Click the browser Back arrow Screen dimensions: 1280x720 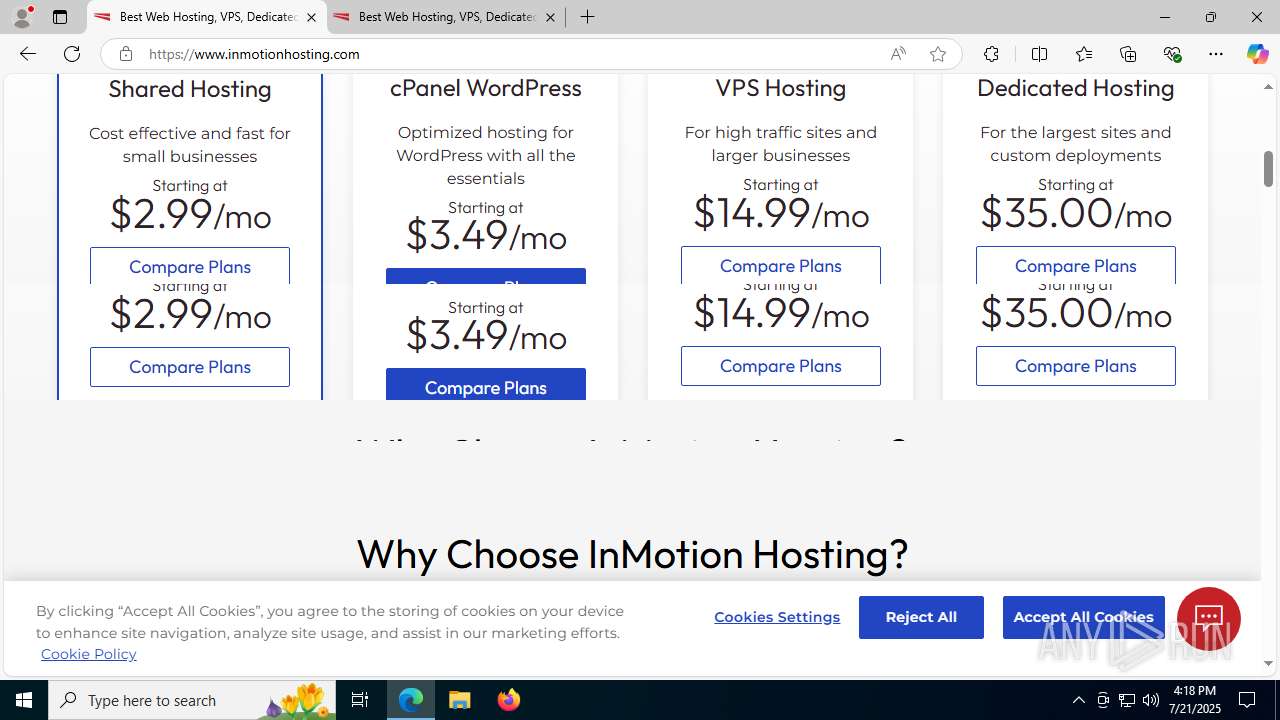click(x=27, y=54)
